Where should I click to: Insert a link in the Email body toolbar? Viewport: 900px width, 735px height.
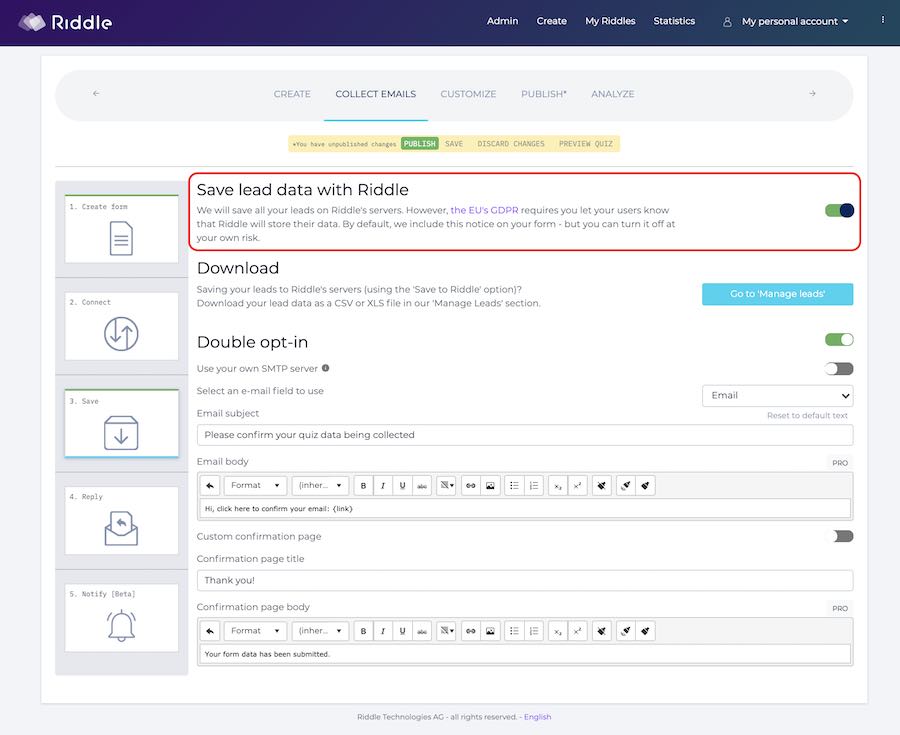point(471,485)
